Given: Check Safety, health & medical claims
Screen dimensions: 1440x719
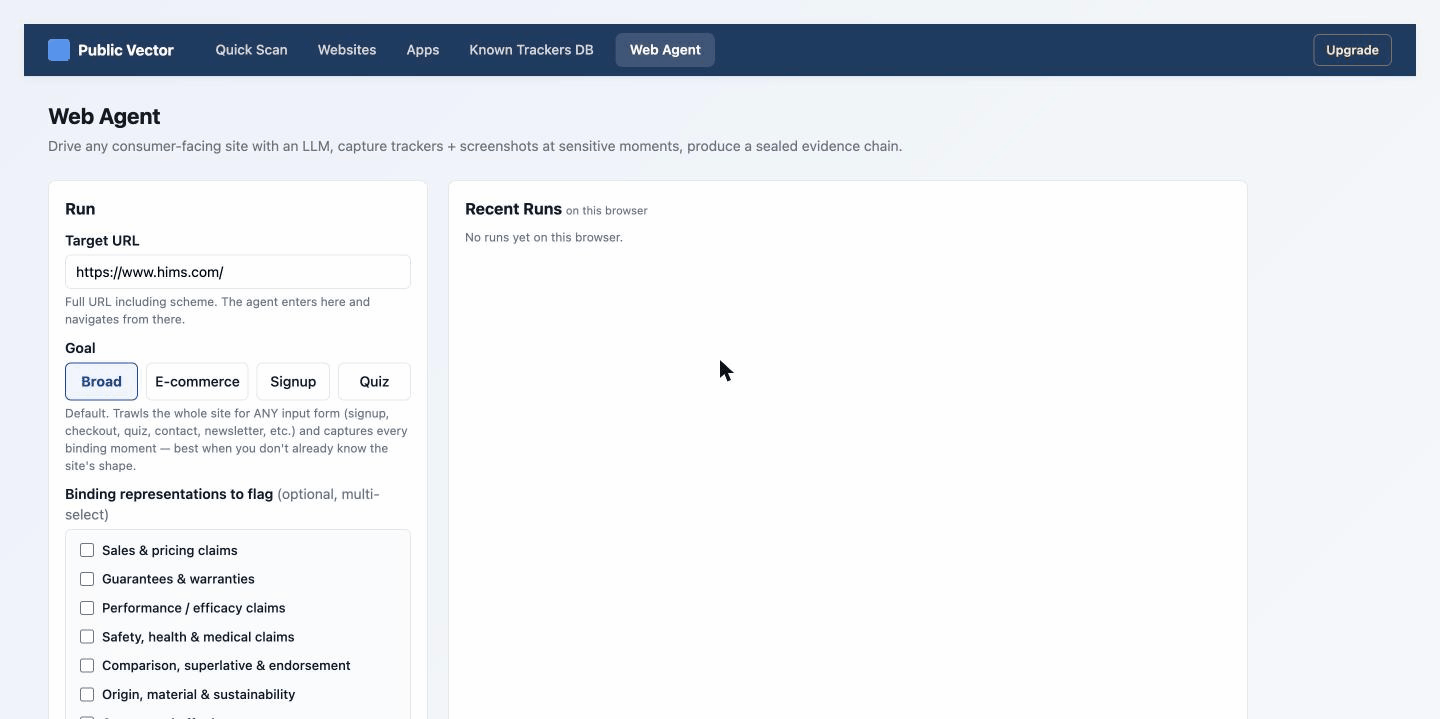Looking at the screenshot, I should (x=87, y=637).
